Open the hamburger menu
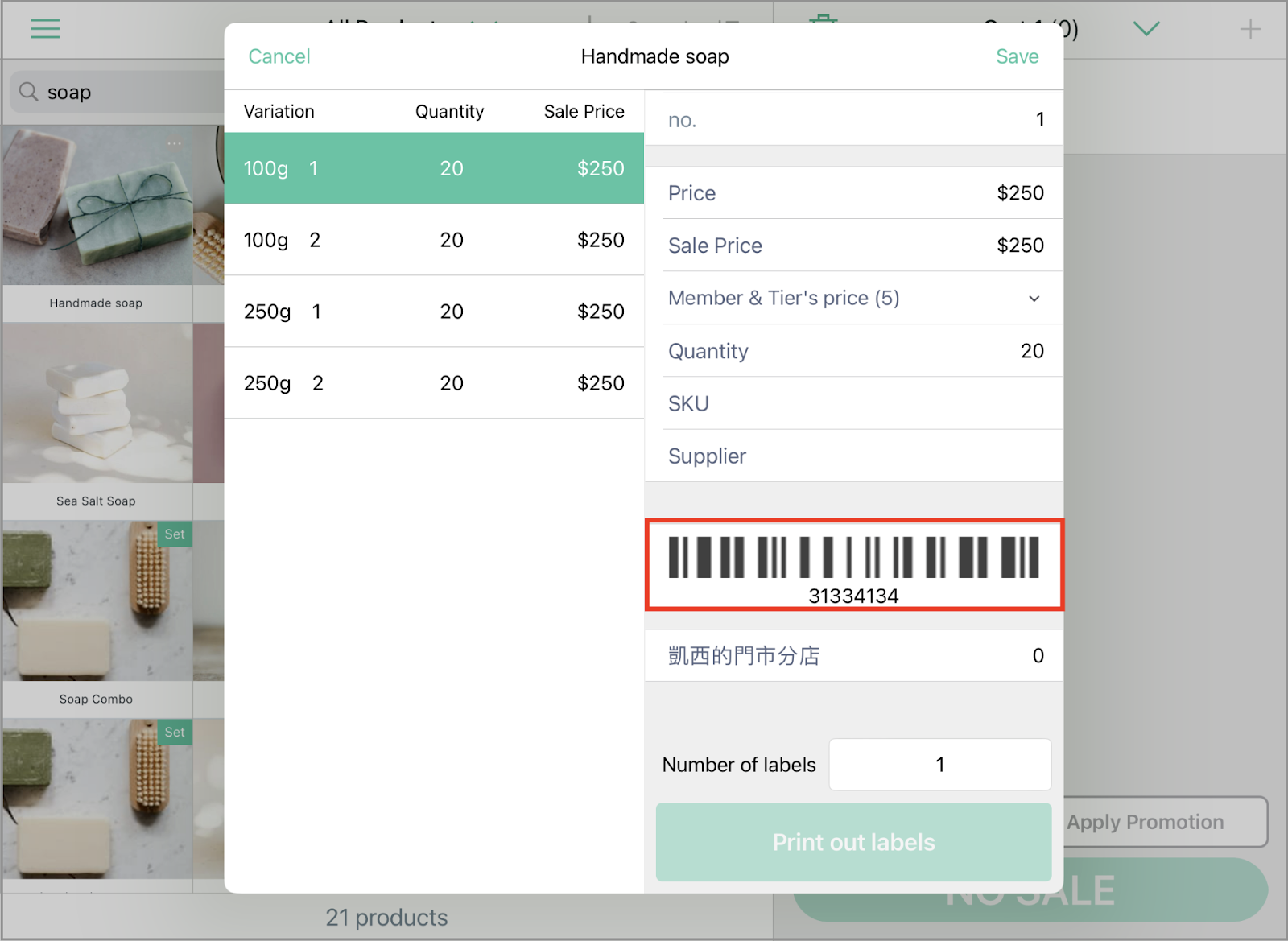 pos(45,29)
